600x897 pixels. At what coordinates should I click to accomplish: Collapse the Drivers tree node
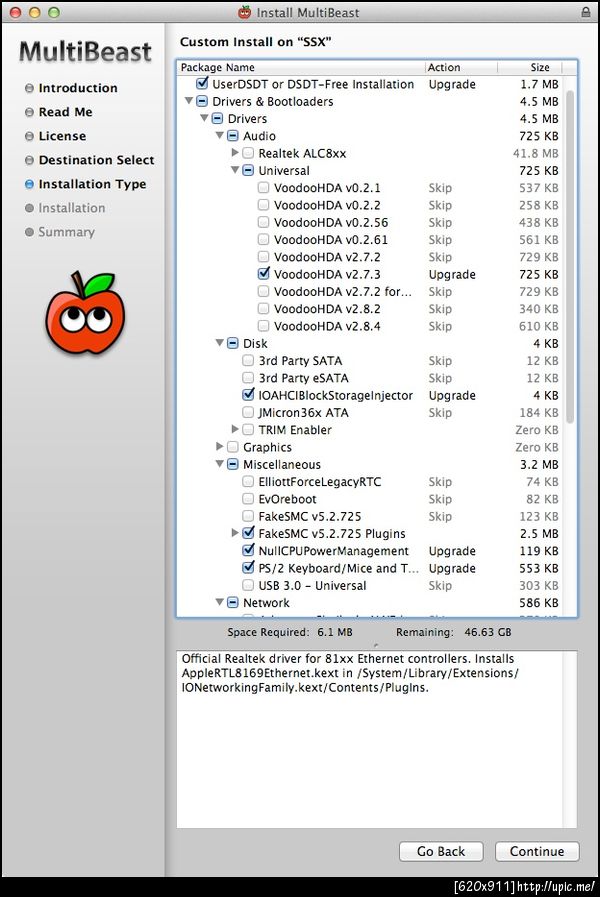coord(204,118)
